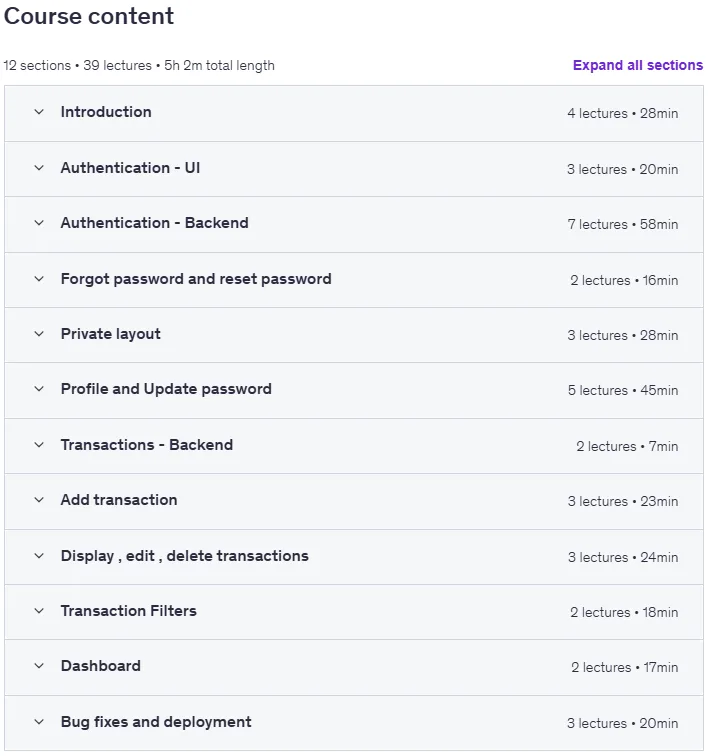
Task: Expand the Private layout chevron
Action: tap(39, 334)
